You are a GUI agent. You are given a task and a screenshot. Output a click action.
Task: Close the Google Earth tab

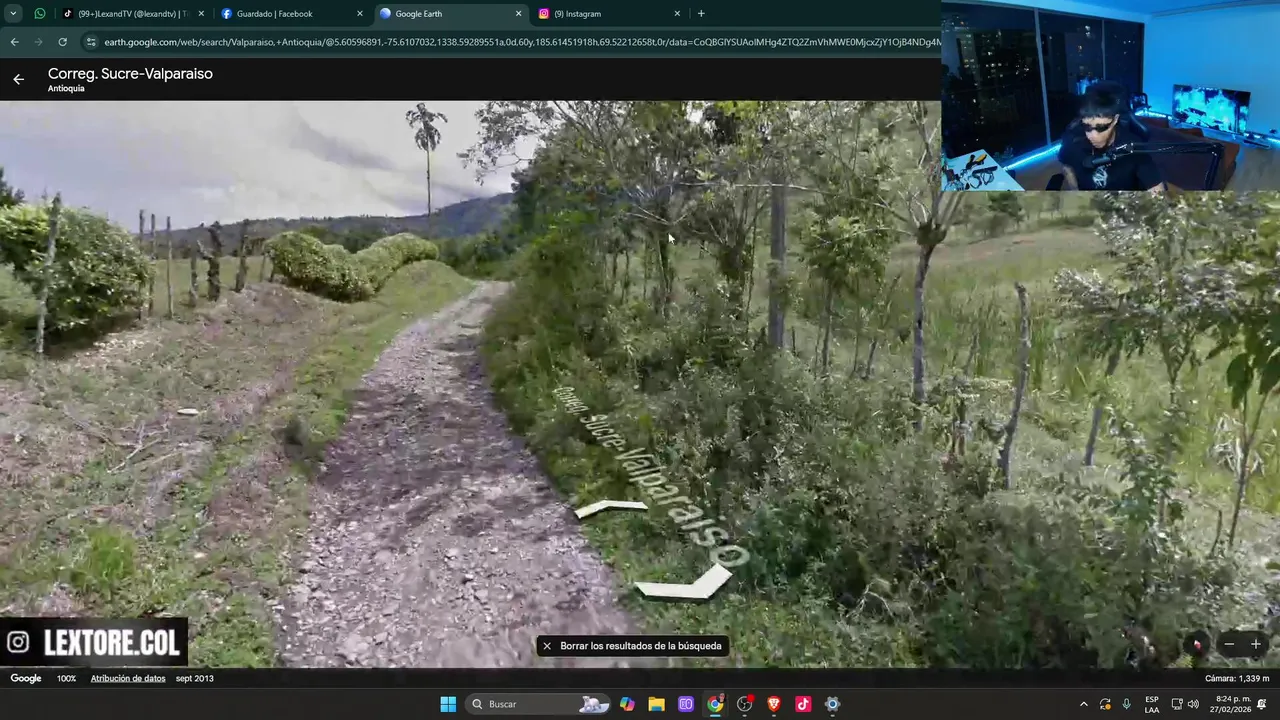click(x=518, y=14)
